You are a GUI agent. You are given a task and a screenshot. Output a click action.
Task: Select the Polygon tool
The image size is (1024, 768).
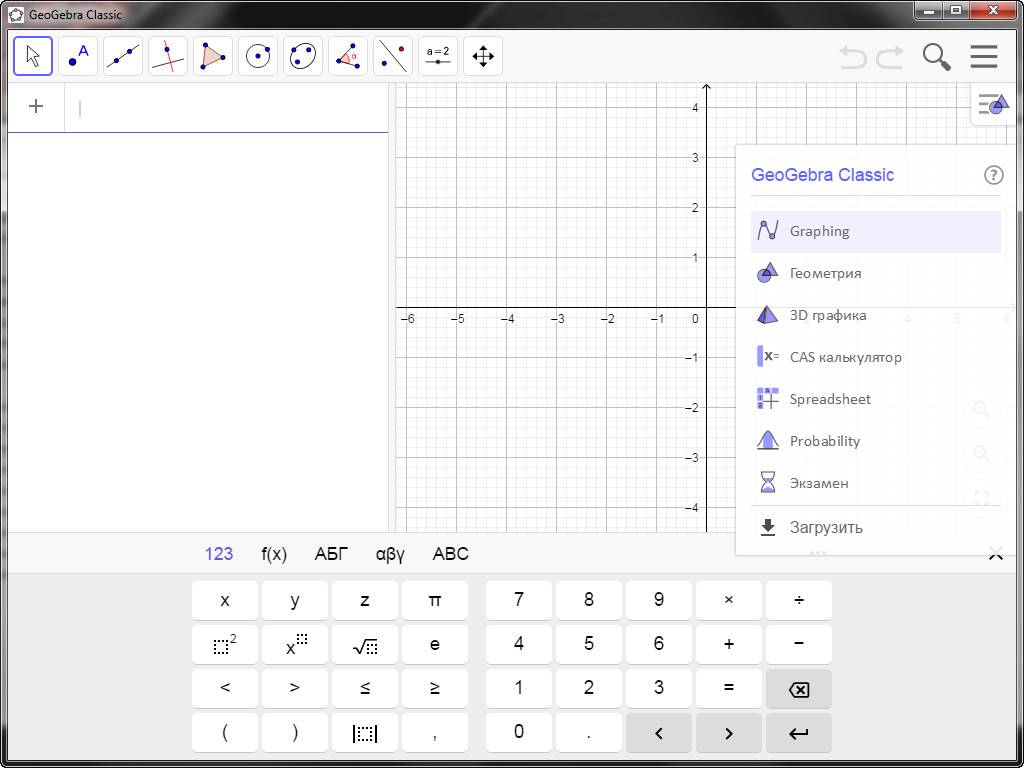click(213, 56)
